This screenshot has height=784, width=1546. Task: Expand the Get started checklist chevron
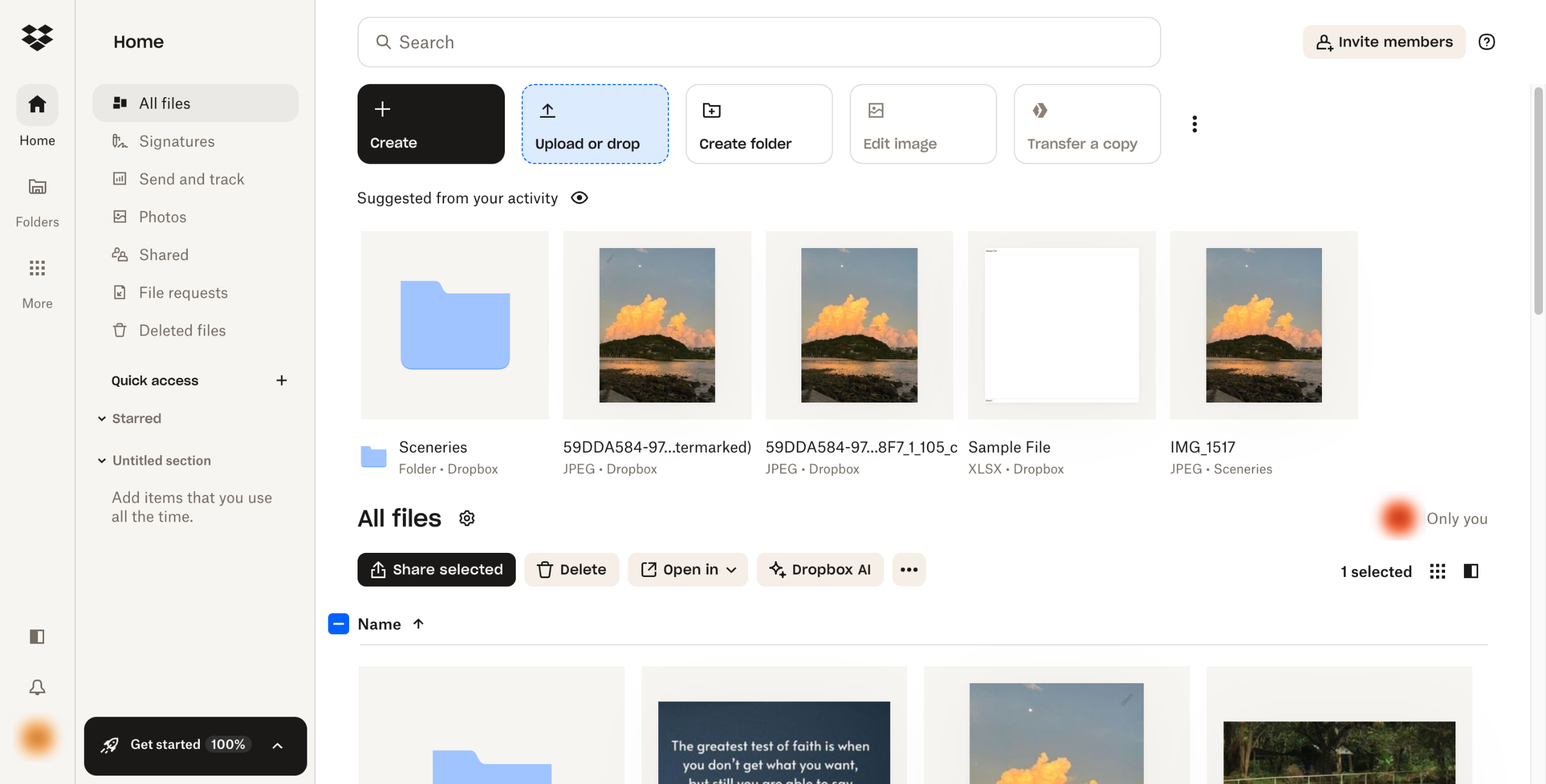277,745
